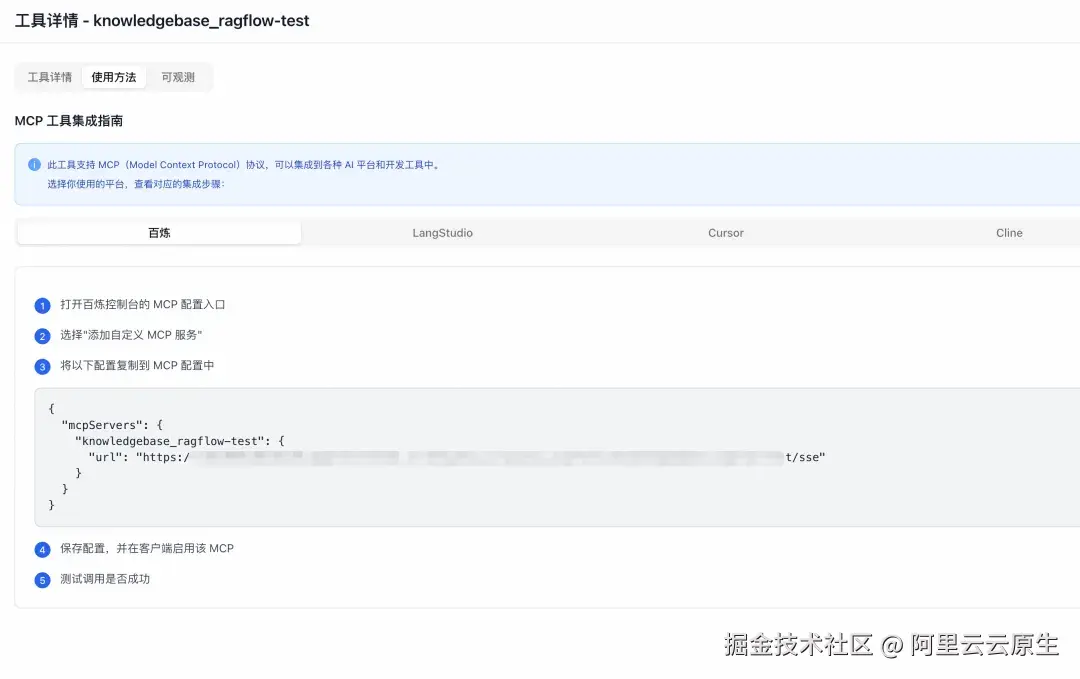Switch to the 工具详情 tab
The image size is (1080, 679).
click(50, 77)
